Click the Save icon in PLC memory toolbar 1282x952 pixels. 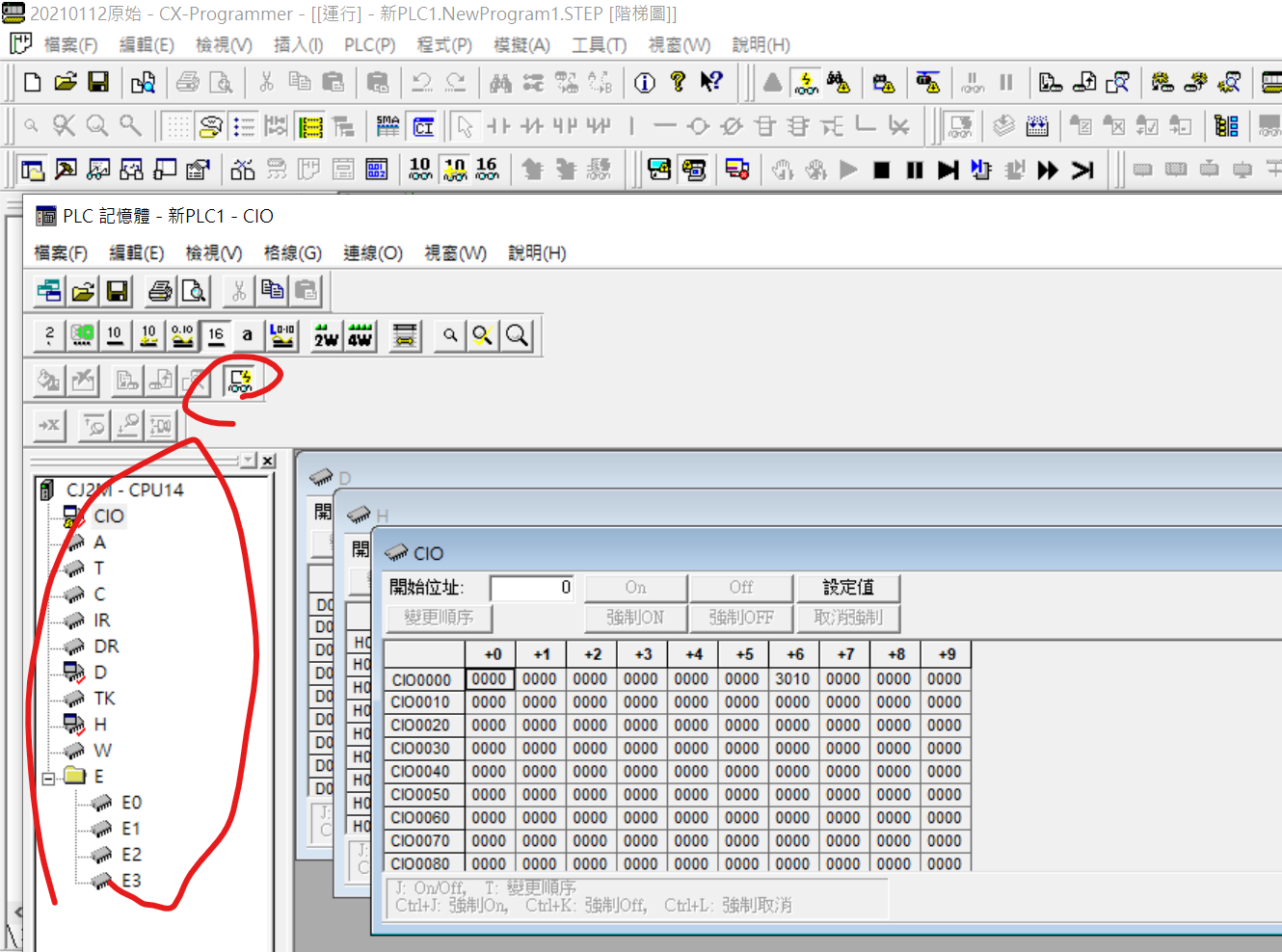(x=118, y=291)
